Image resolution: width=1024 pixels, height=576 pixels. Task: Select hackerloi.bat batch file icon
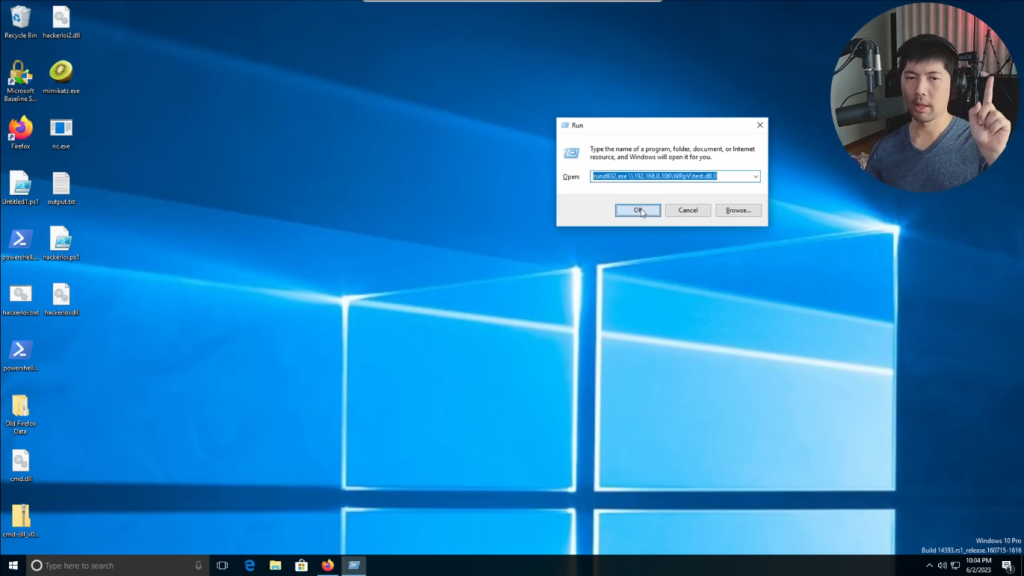coord(20,299)
